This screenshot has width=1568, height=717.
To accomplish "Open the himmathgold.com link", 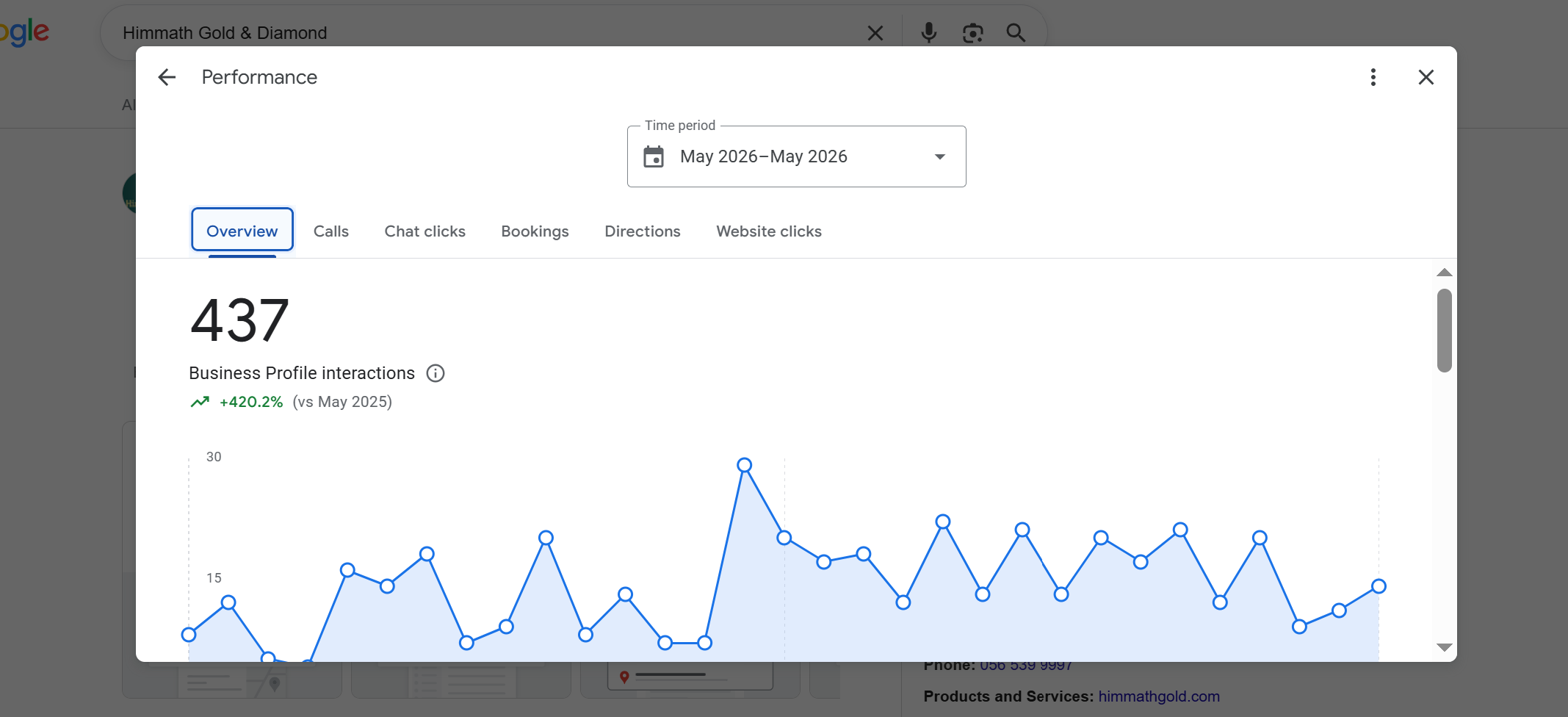I will [x=1159, y=696].
